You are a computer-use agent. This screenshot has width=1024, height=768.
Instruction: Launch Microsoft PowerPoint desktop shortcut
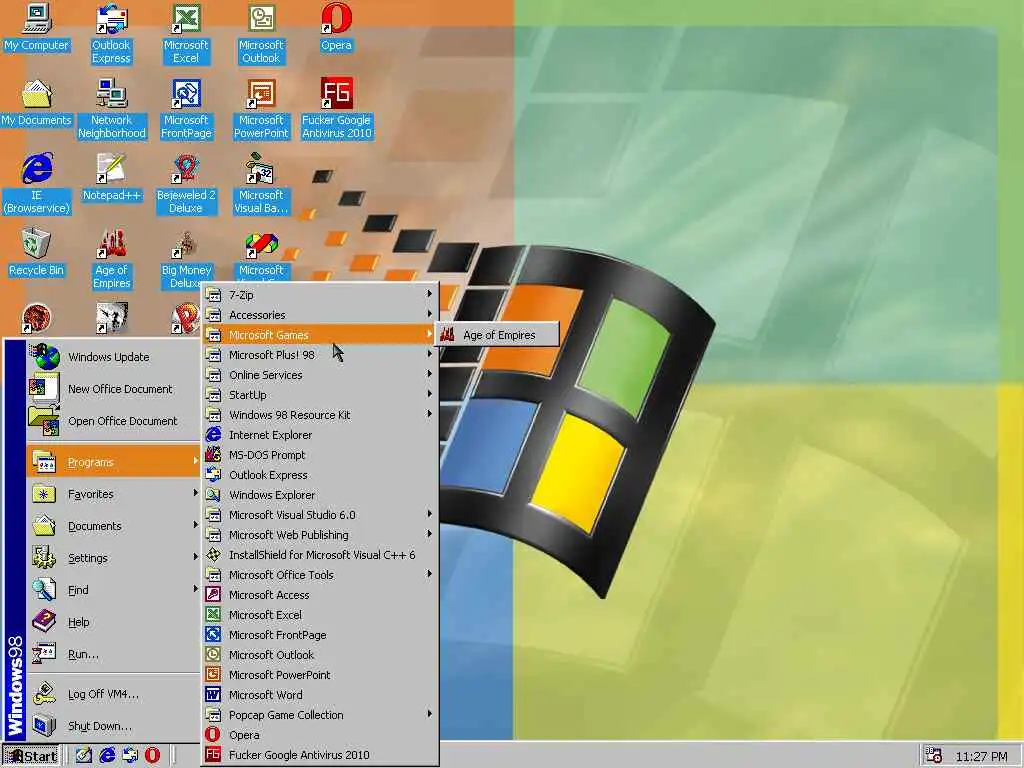pos(261,109)
